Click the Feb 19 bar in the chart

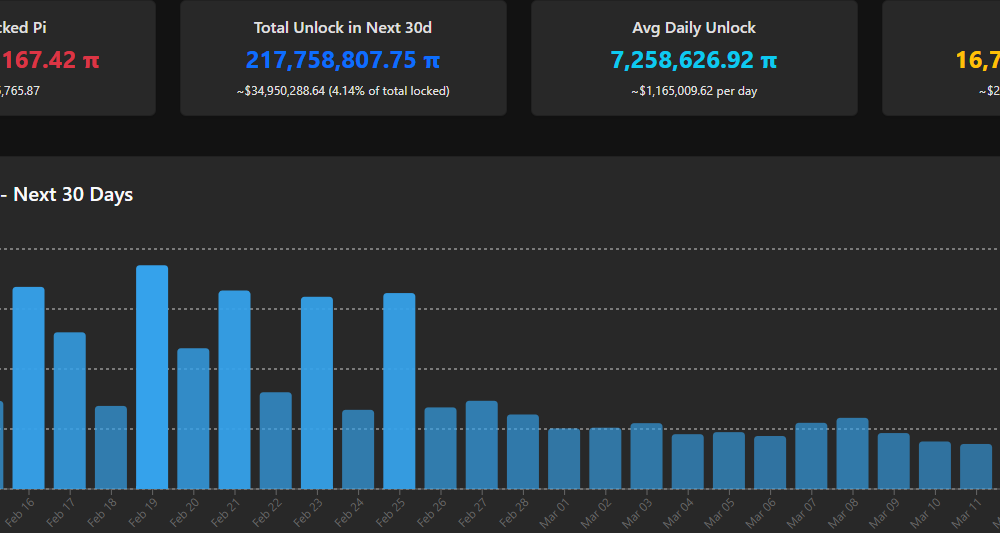coord(152,377)
